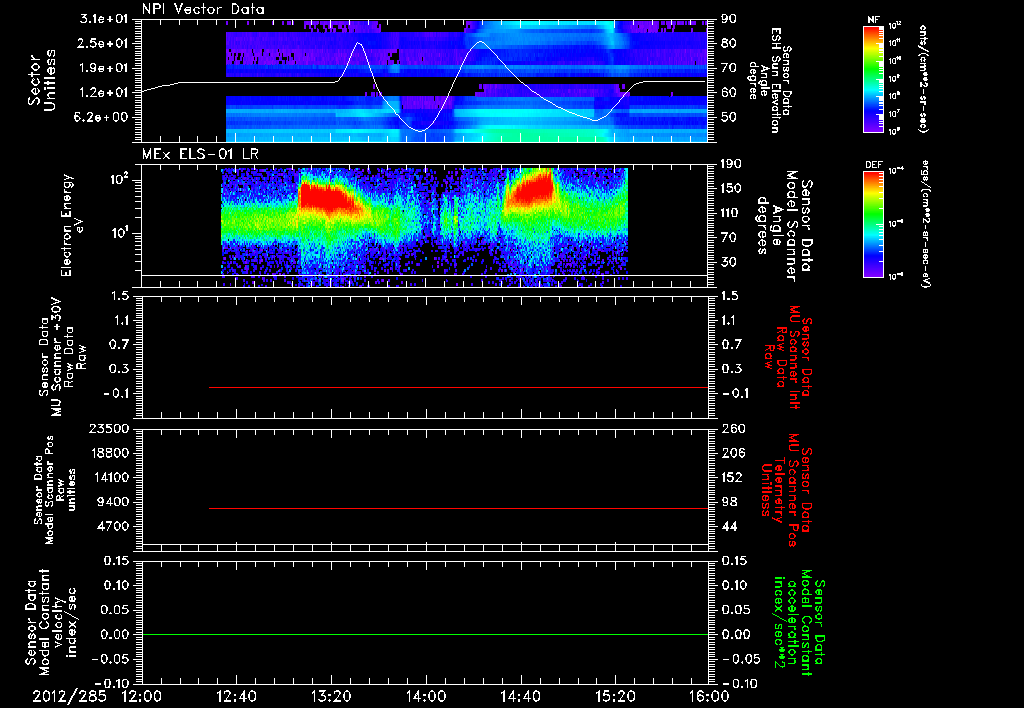
Task: Select the "NPI Vector Data" panel title
Action: 203,9
